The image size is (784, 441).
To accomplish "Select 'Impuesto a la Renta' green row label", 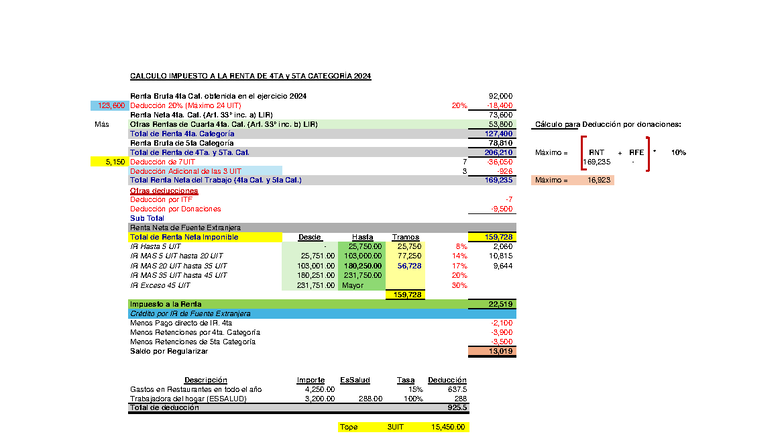I will coord(166,304).
